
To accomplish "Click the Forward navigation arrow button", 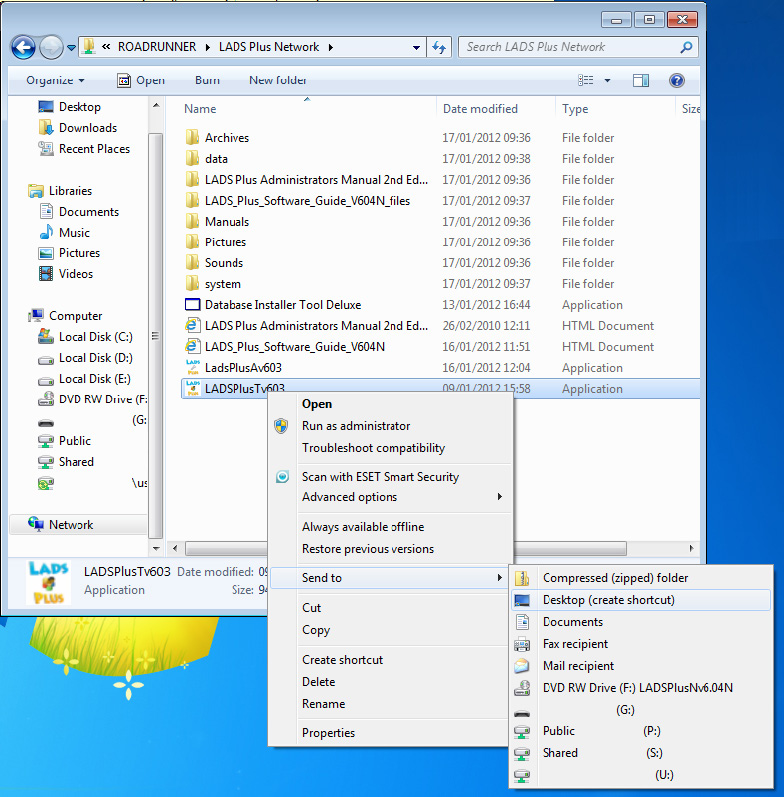I will pos(51,48).
